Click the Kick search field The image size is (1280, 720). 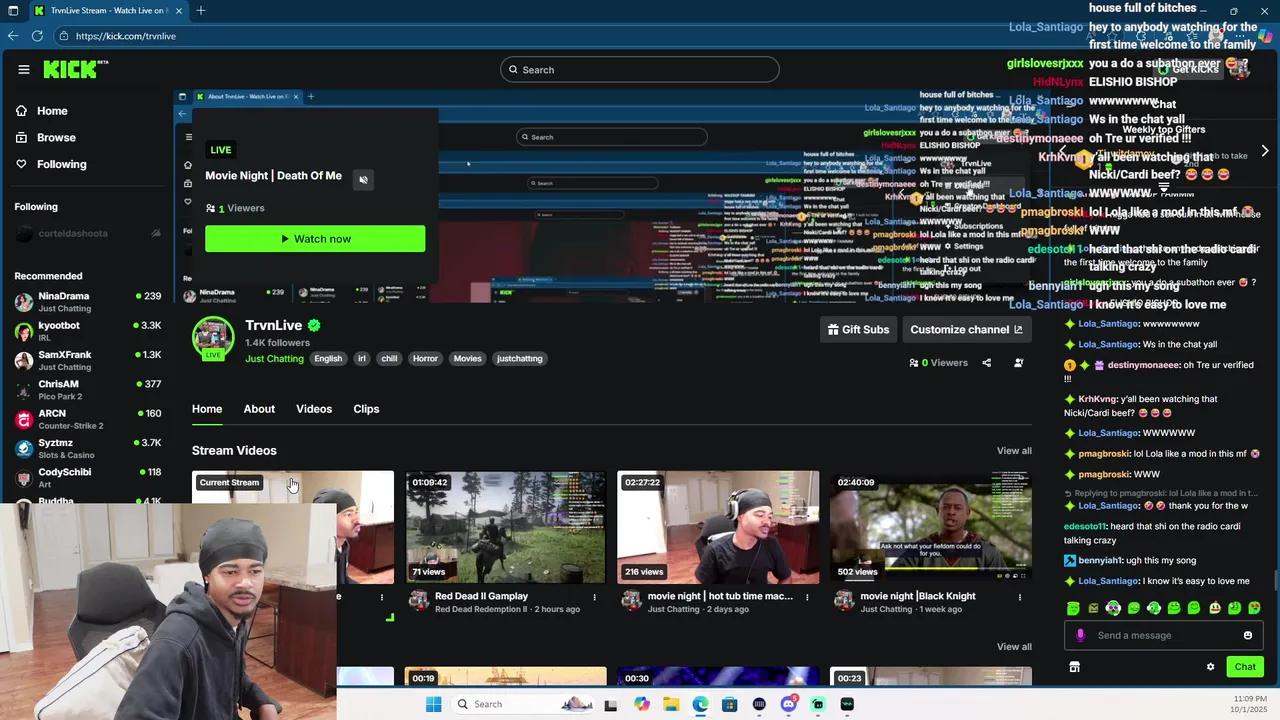(640, 69)
